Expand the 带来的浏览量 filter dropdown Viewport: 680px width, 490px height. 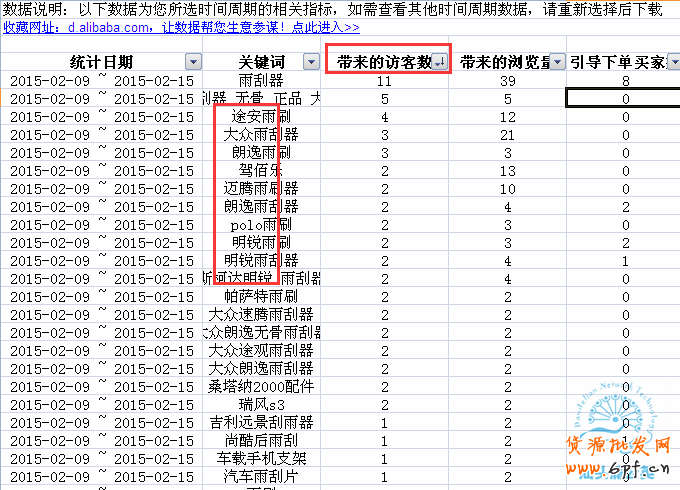point(557,62)
